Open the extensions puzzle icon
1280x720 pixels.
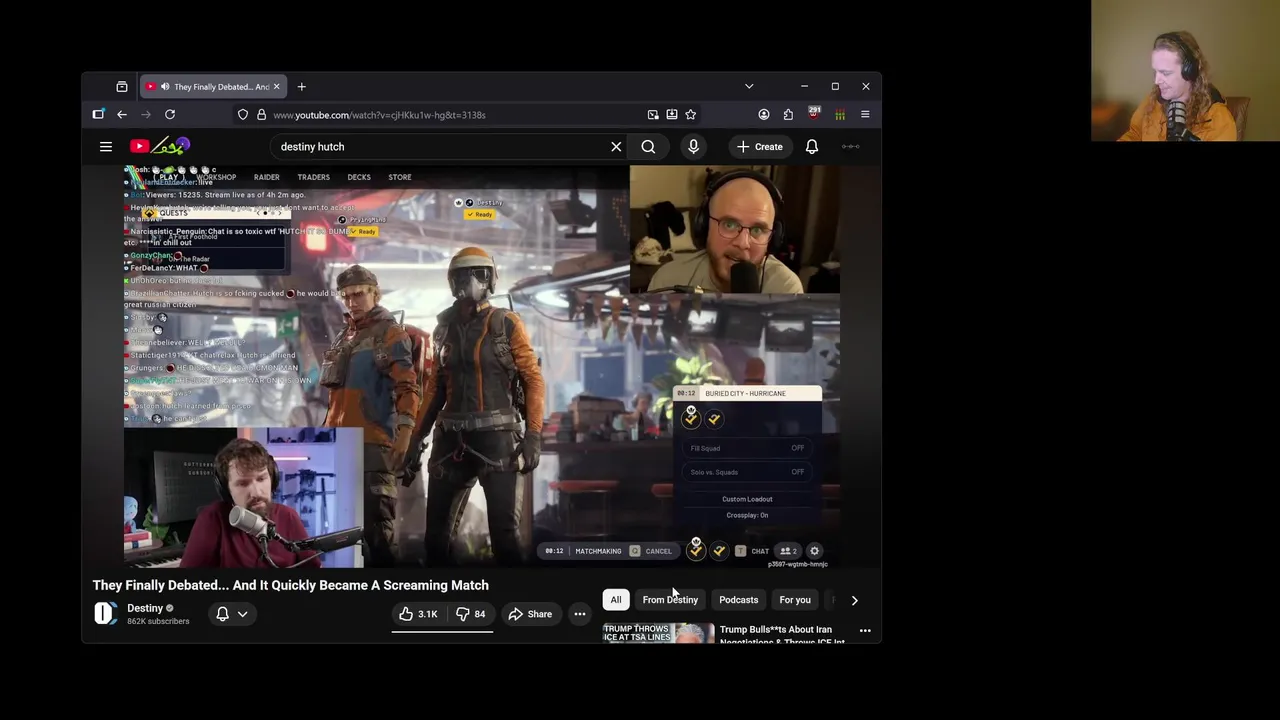pos(788,115)
